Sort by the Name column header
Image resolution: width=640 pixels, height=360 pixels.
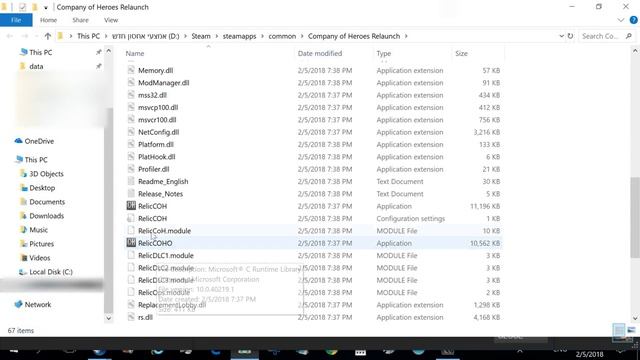pos(135,53)
